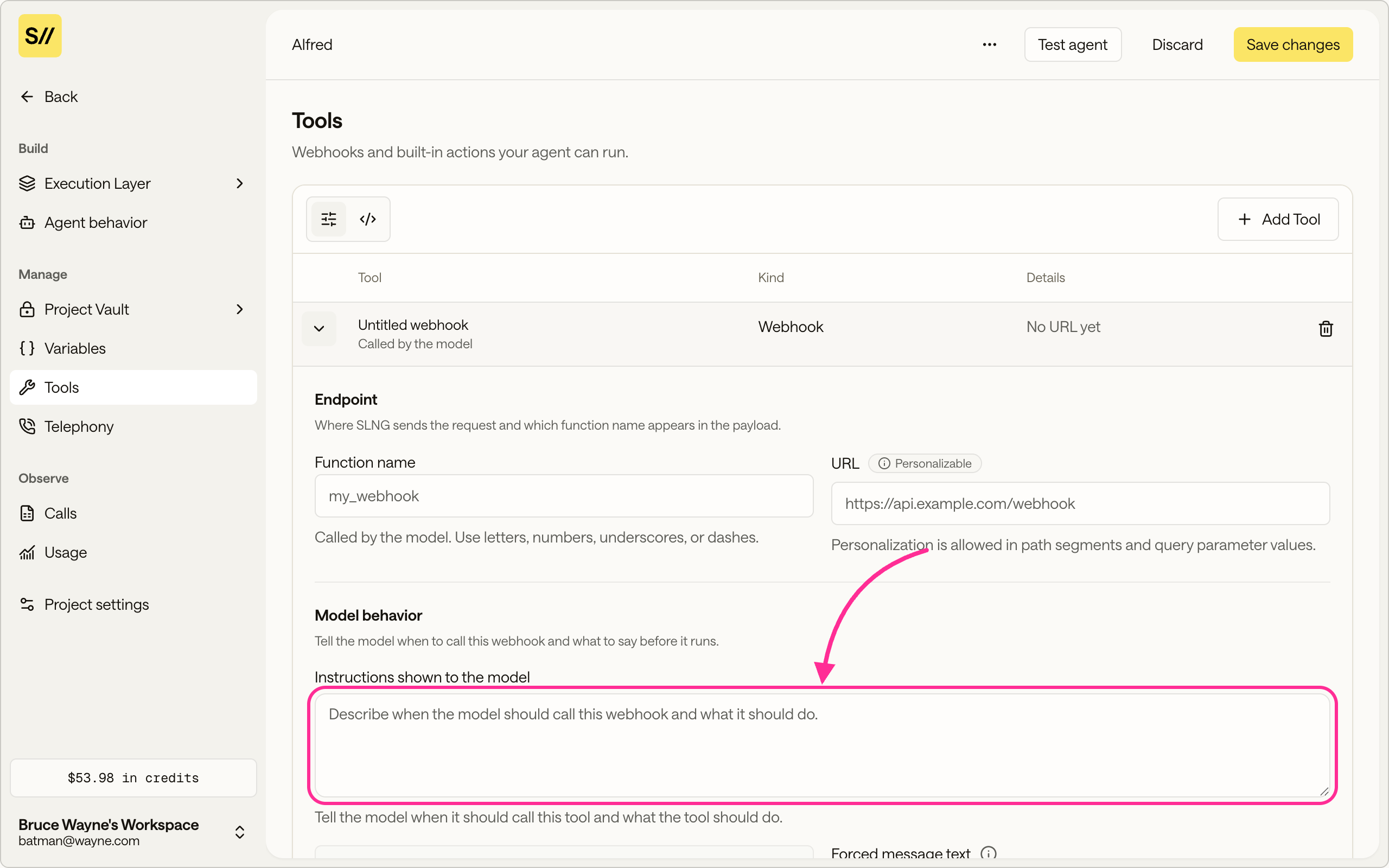Viewport: 1389px width, 868px height.
Task: Click the Calls document icon
Action: 27,513
